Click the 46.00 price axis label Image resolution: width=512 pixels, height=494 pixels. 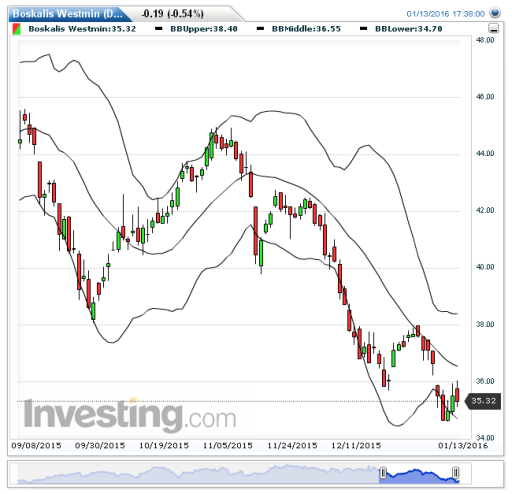coord(485,97)
